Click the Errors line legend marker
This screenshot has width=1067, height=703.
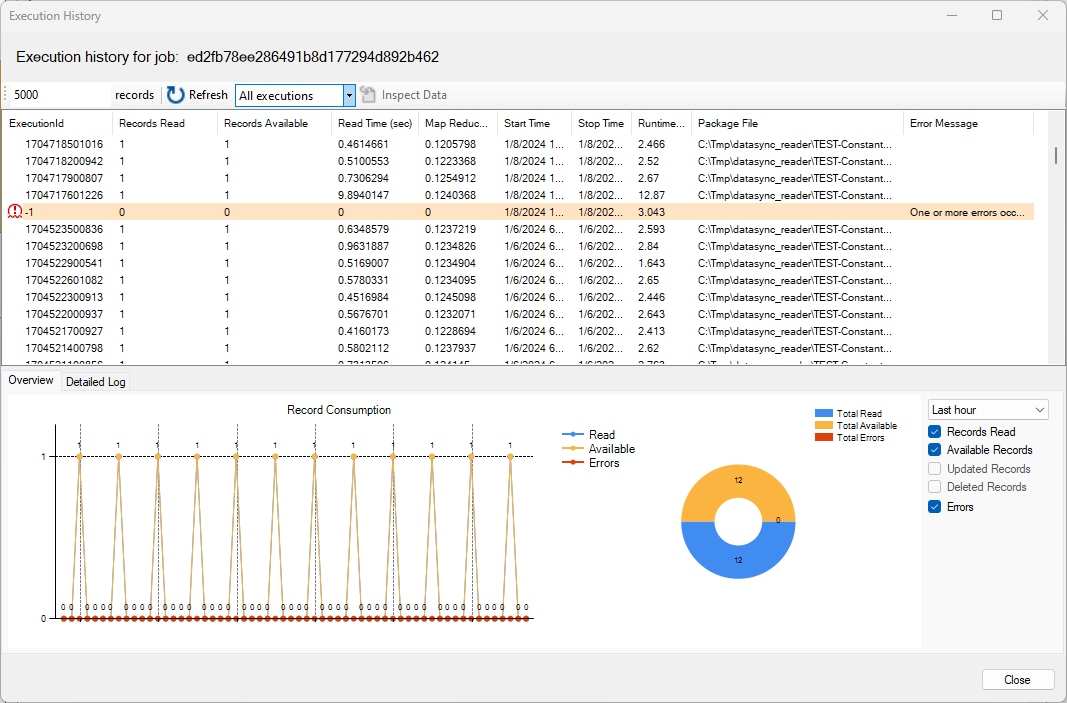(572, 463)
